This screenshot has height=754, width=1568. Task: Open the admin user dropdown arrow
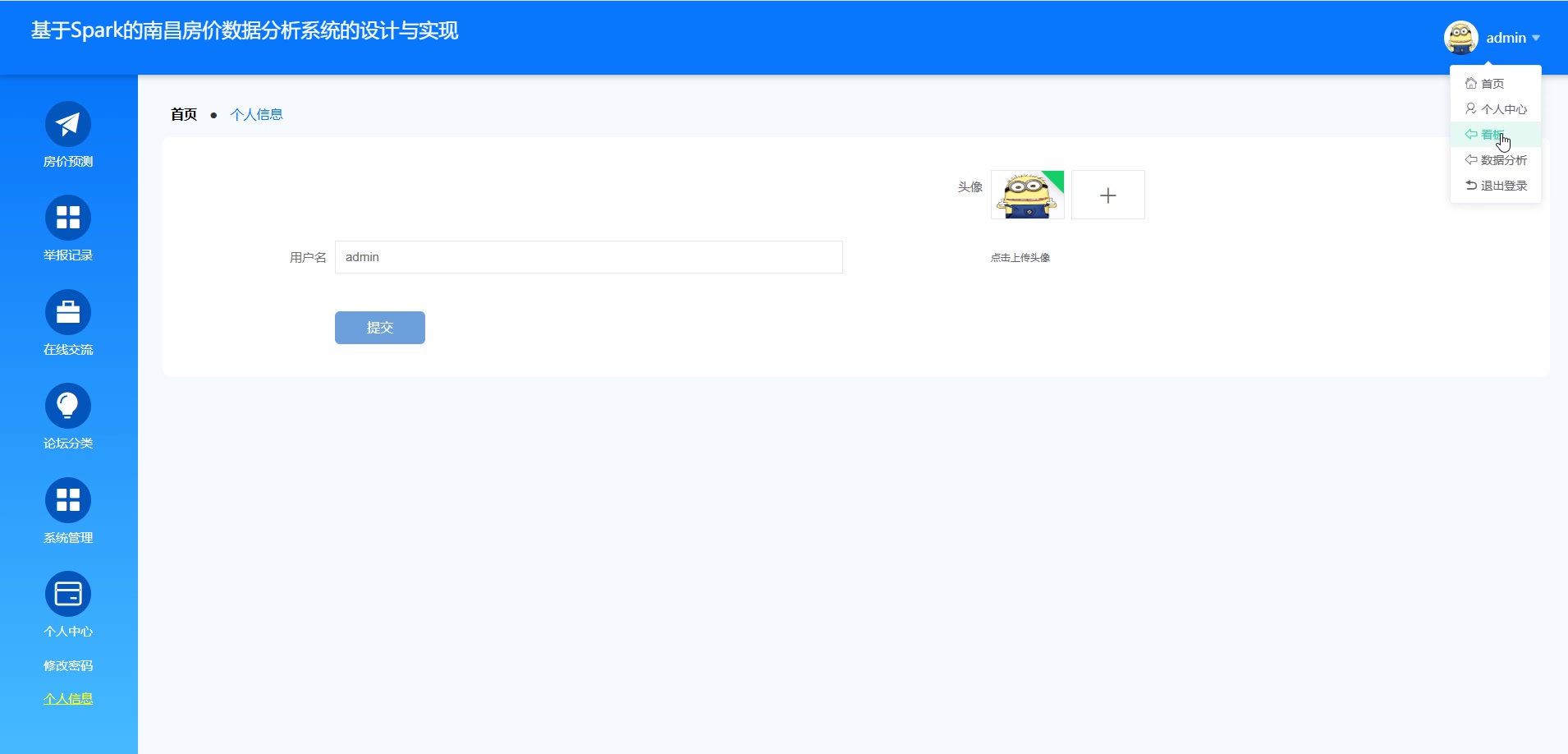(1536, 38)
